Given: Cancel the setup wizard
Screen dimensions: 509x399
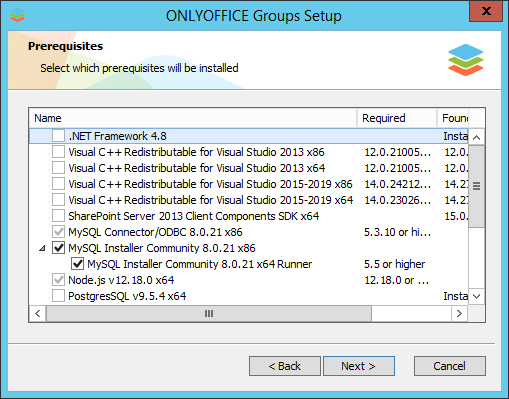Looking at the screenshot, I should click(x=450, y=366).
